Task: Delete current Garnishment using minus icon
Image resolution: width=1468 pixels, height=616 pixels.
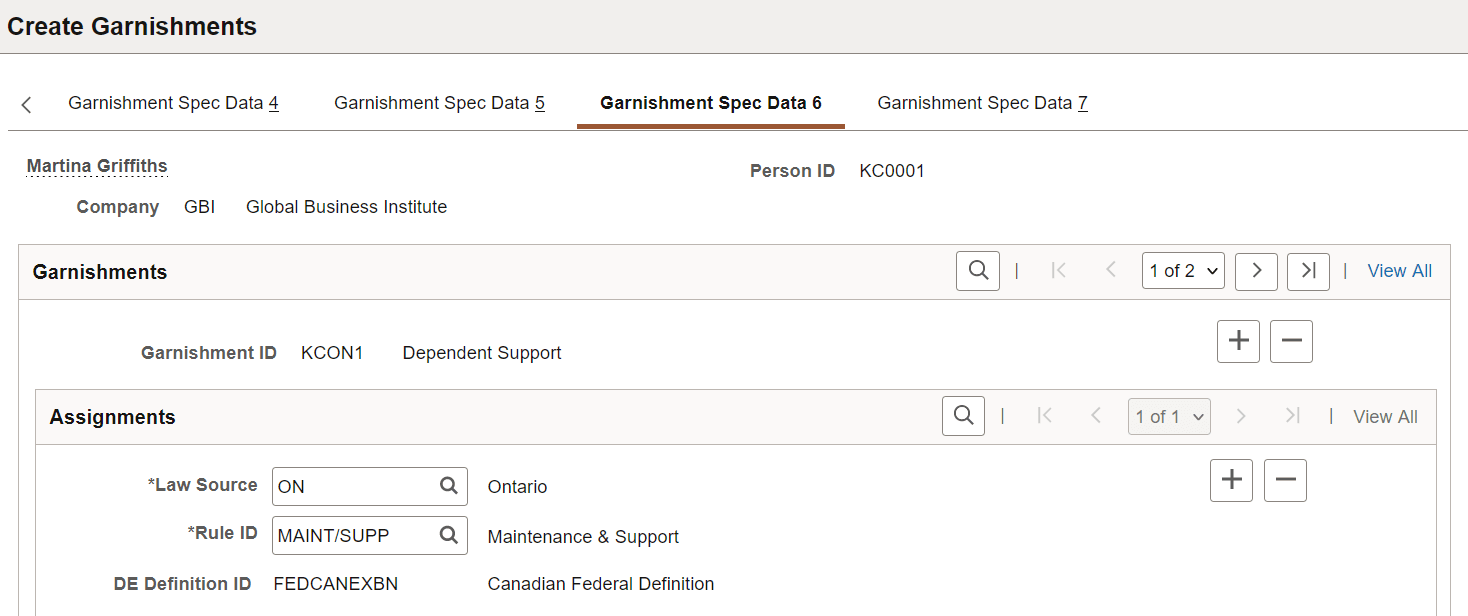Action: pos(1291,341)
